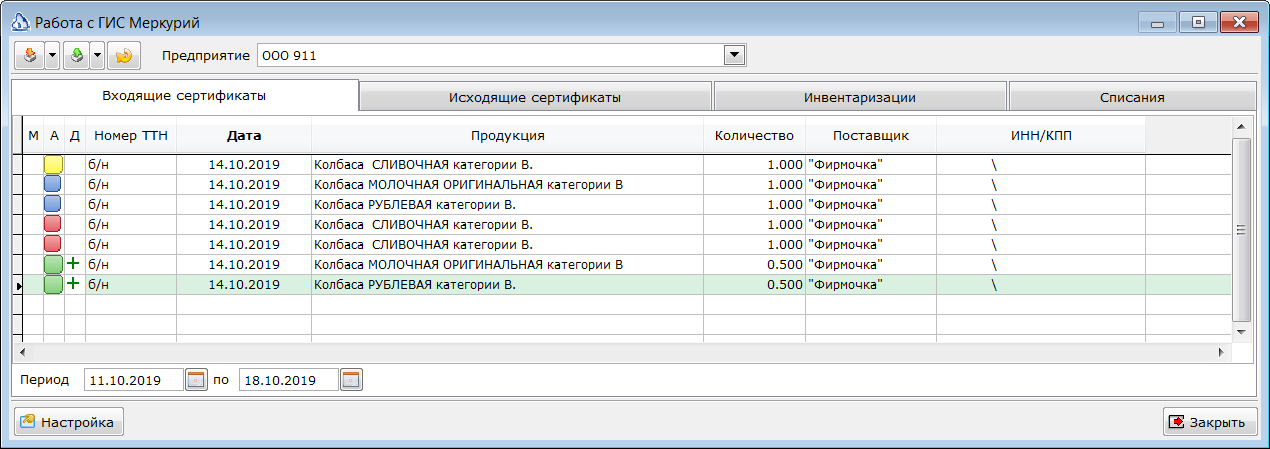Maximize the Работа с ГИС Меркурий window
1270x449 pixels.
(x=1197, y=20)
